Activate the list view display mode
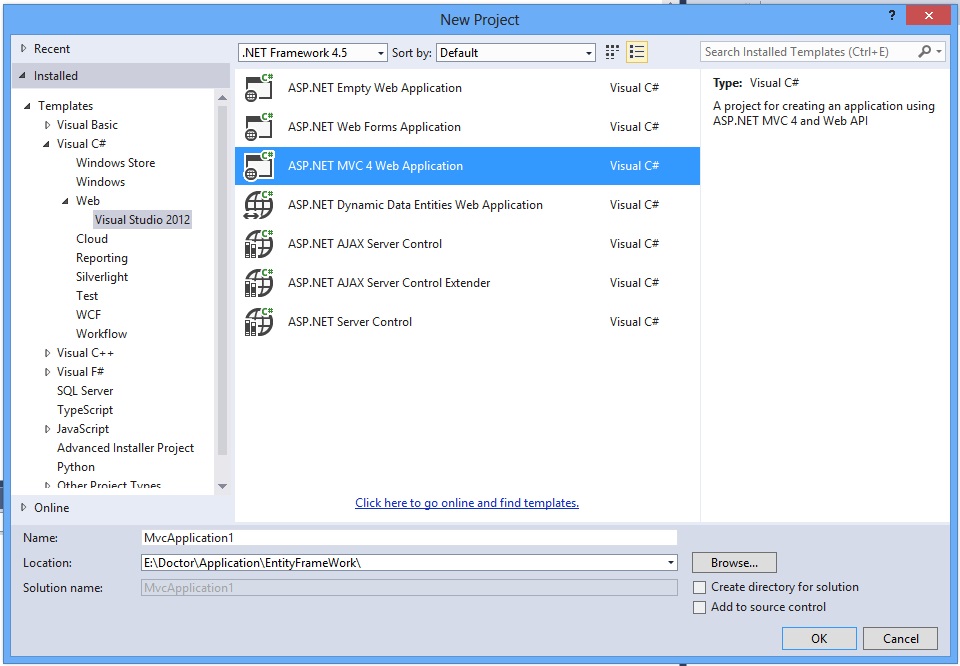 point(637,51)
